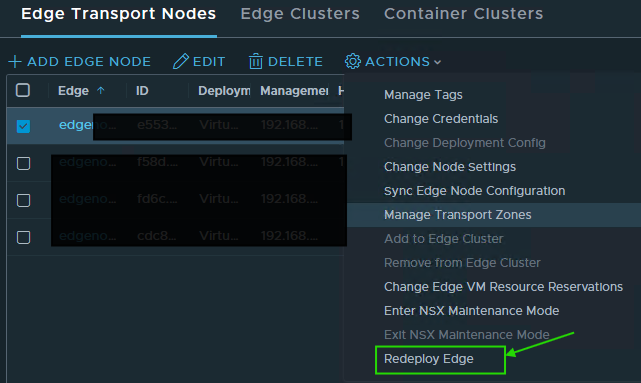The width and height of the screenshot is (641, 383).
Task: Uncheck the selected first edge node checkbox
Action: point(23,126)
